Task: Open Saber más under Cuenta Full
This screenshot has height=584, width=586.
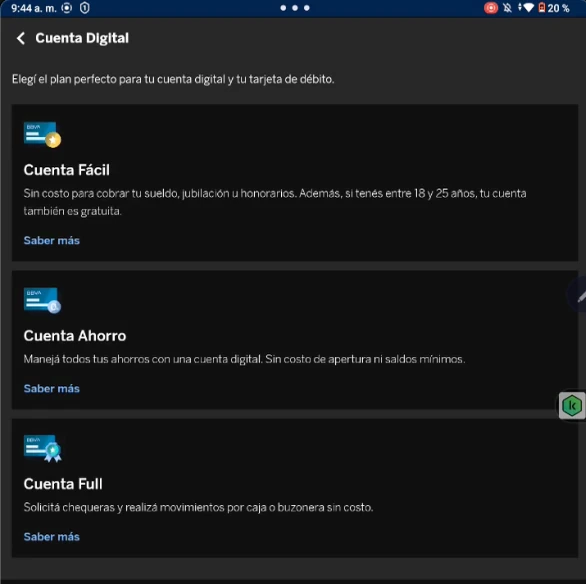Action: pyautogui.click(x=52, y=537)
